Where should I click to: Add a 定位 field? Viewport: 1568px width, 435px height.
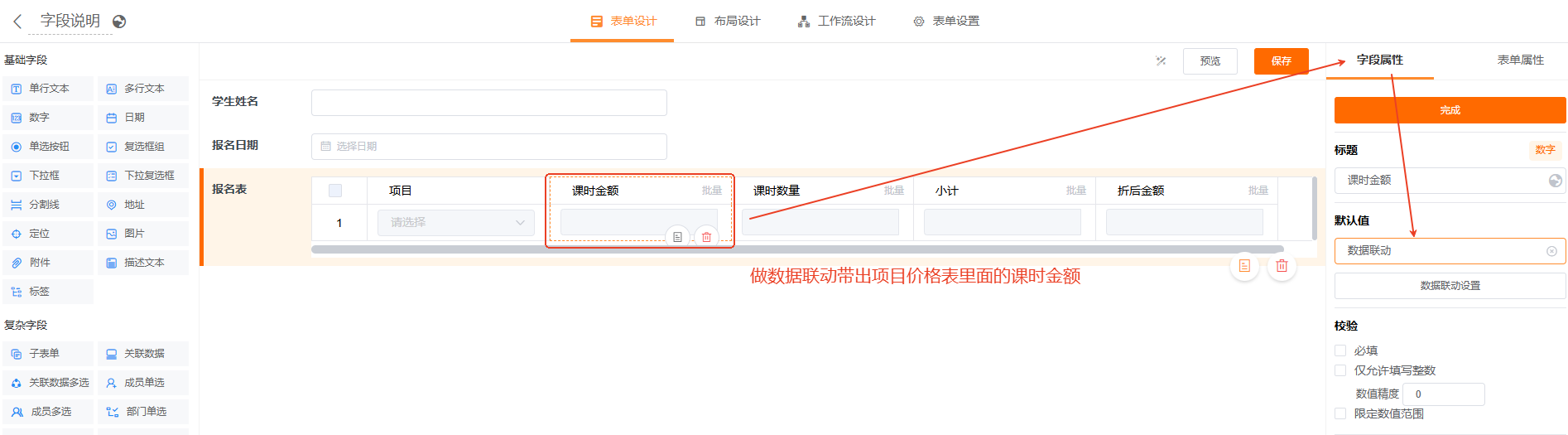coord(48,234)
